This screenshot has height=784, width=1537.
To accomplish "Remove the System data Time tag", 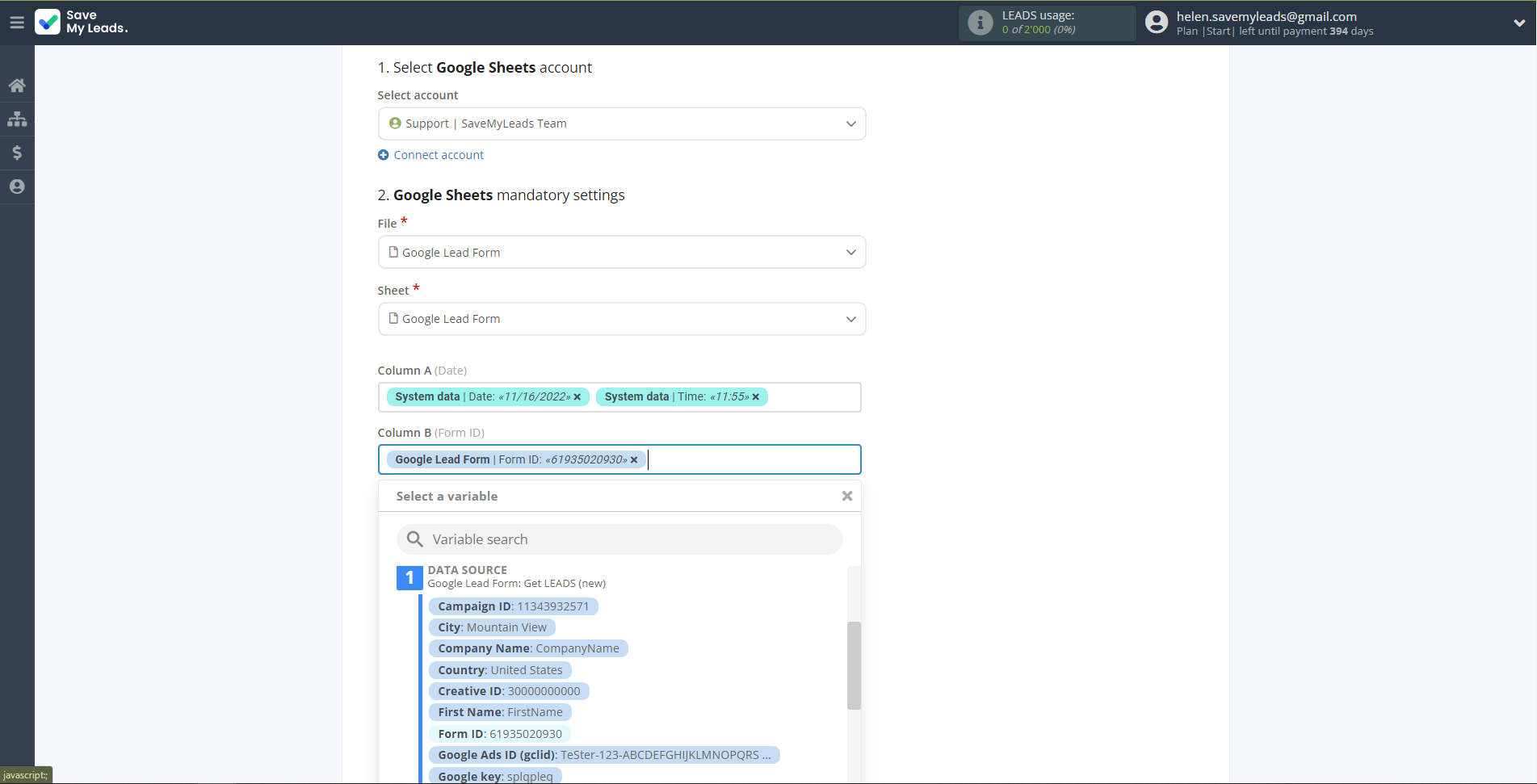I will click(x=756, y=397).
